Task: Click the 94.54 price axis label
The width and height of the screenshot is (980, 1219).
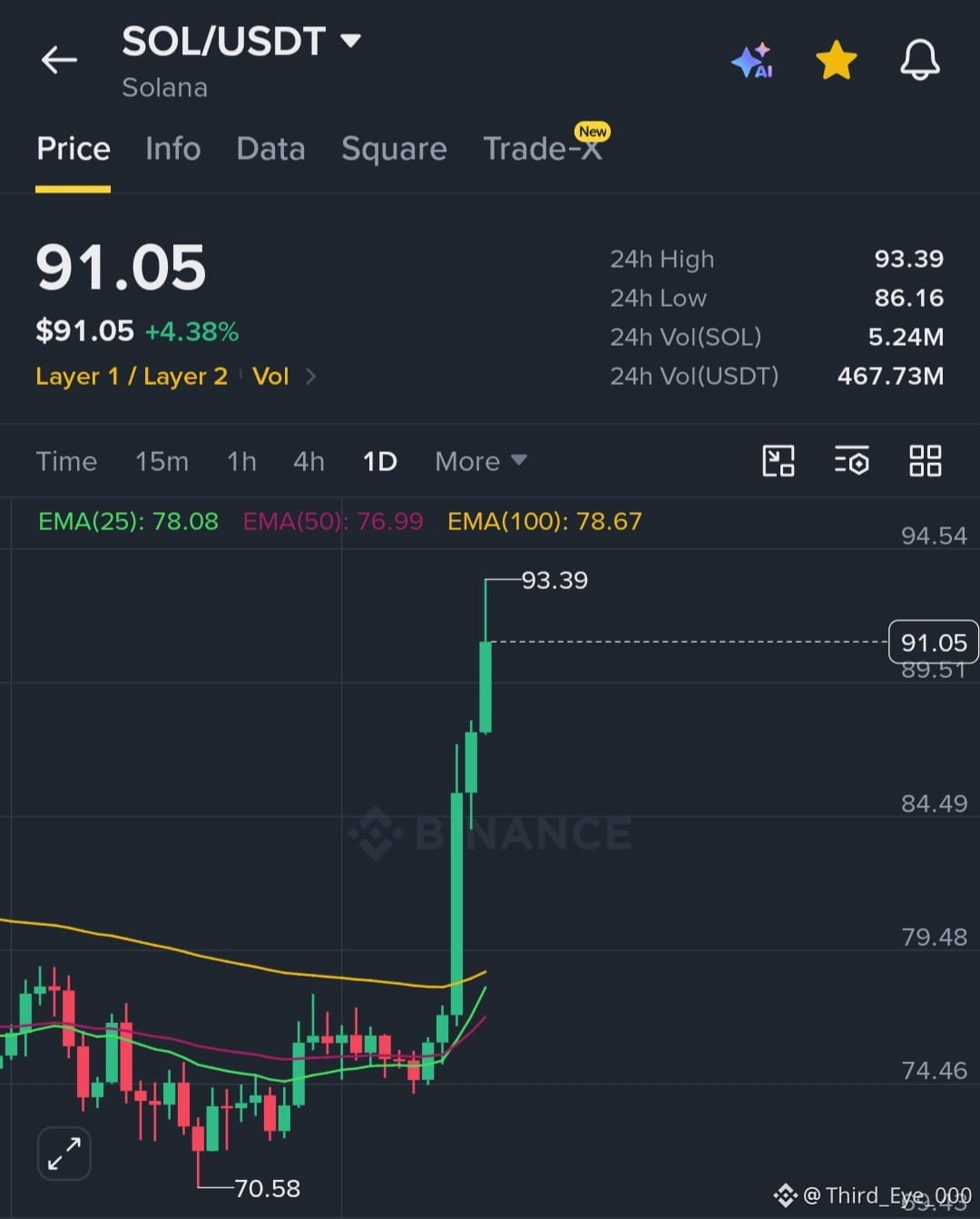Action: click(934, 536)
